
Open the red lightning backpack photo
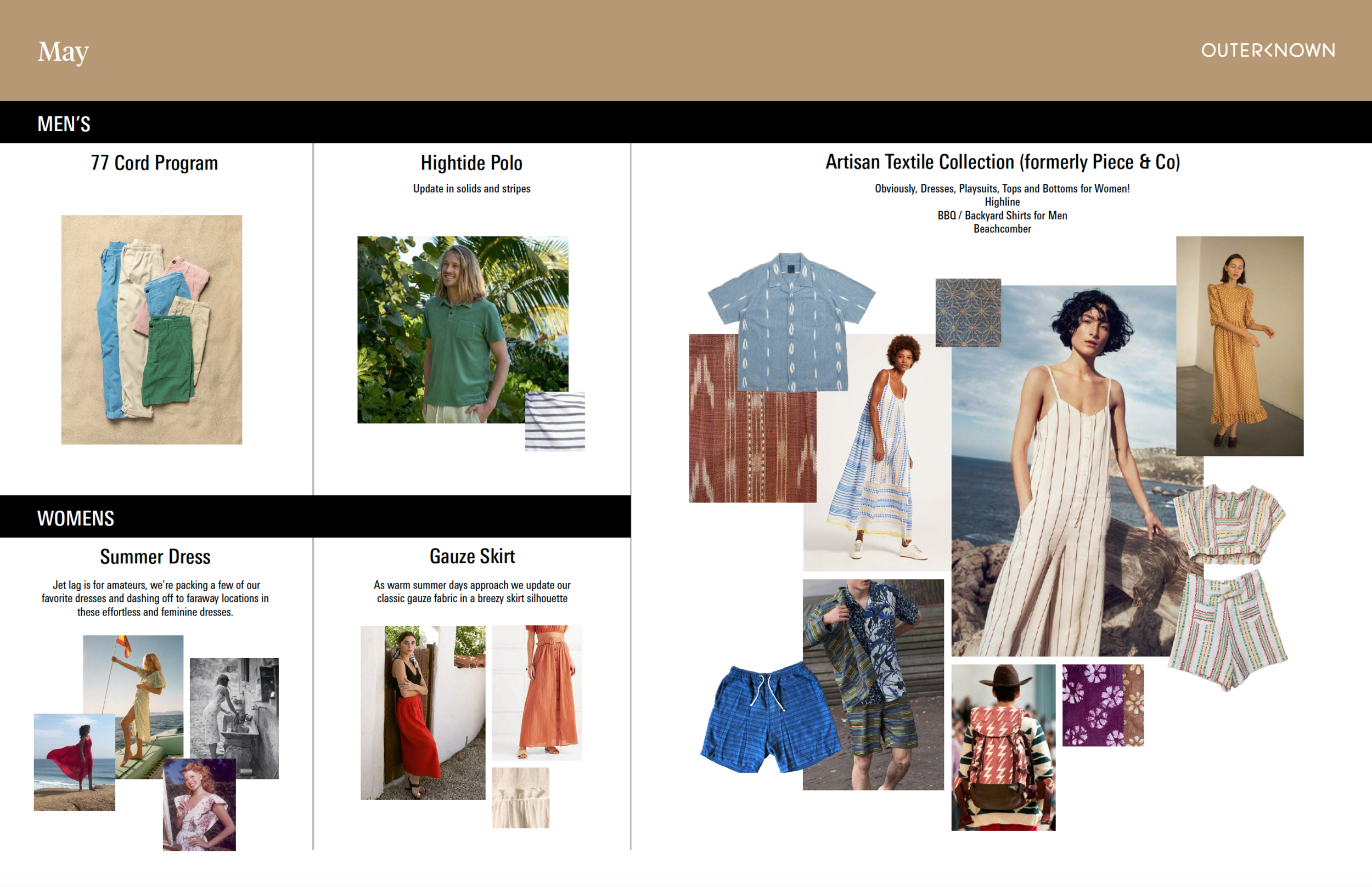tap(1003, 748)
